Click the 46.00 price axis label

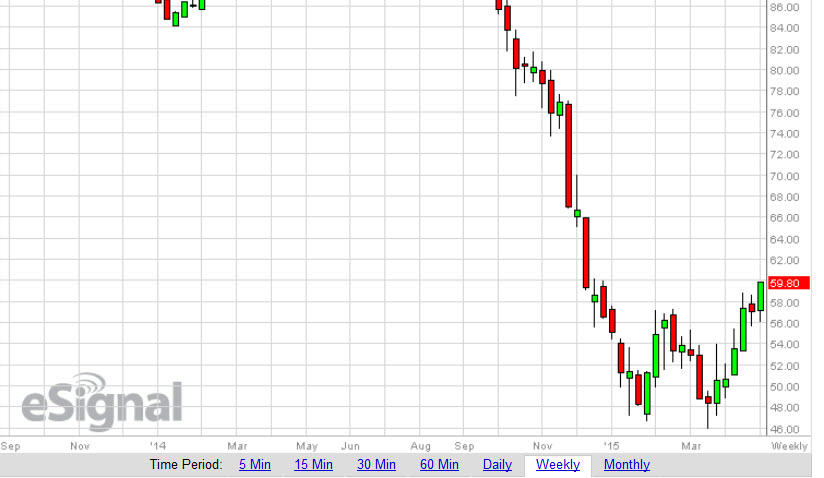(784, 429)
